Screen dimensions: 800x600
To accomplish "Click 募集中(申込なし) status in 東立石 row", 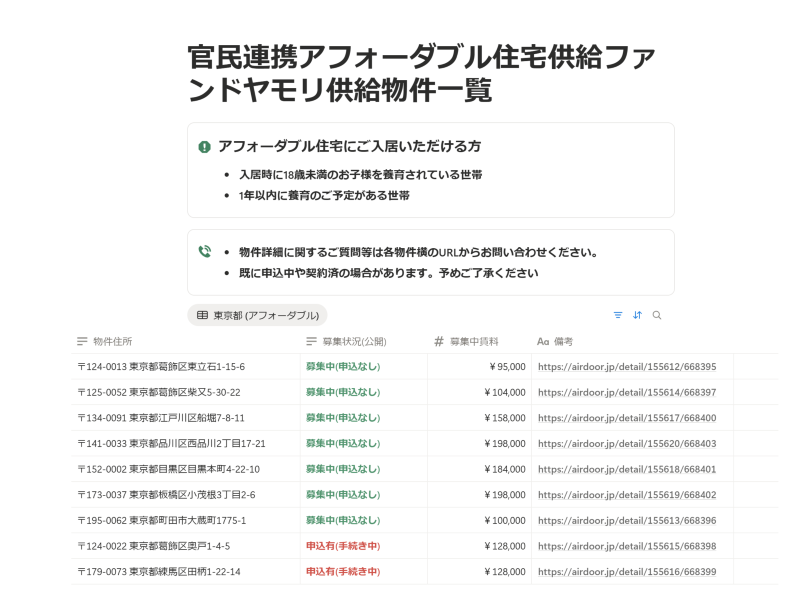I will pos(343,367).
